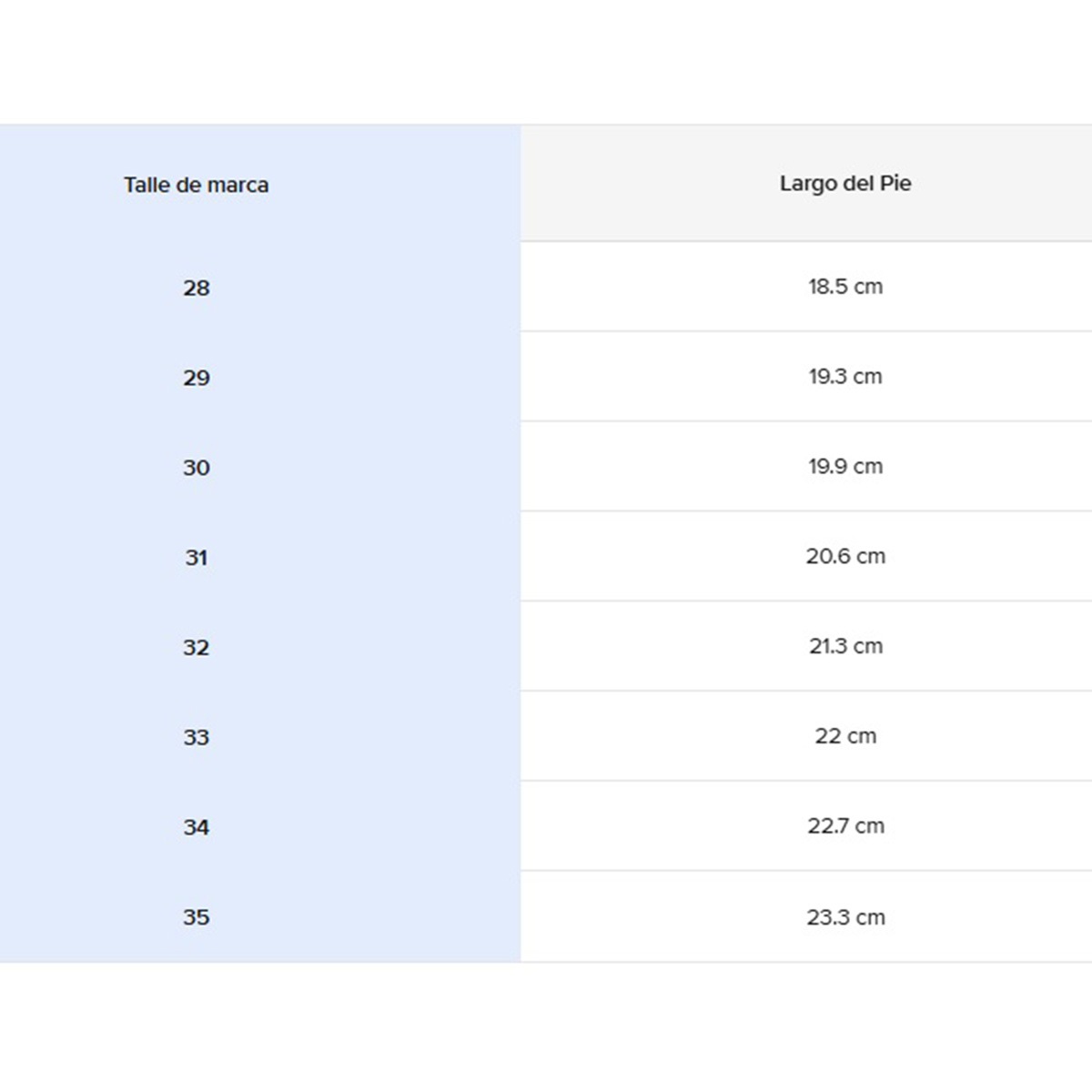Click the 19.9 cm foot length cell
Screen dimensions: 1092x1092
coord(845,466)
